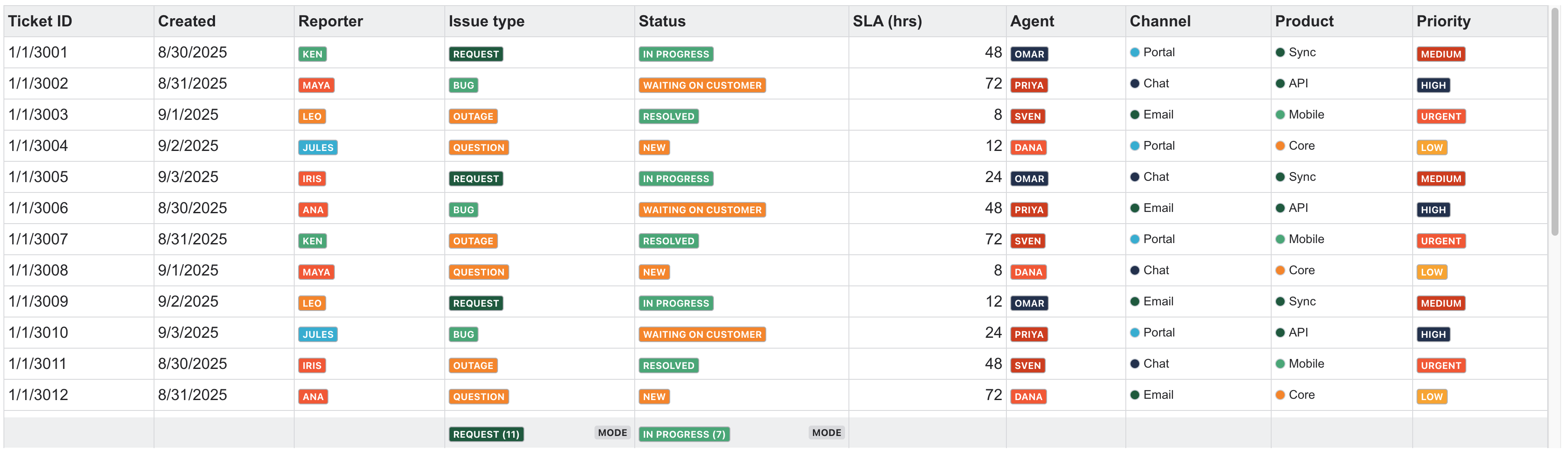Click the URGENT priority tag in row 1/1/3003
This screenshot has height=455, width=1568.
click(x=1441, y=116)
